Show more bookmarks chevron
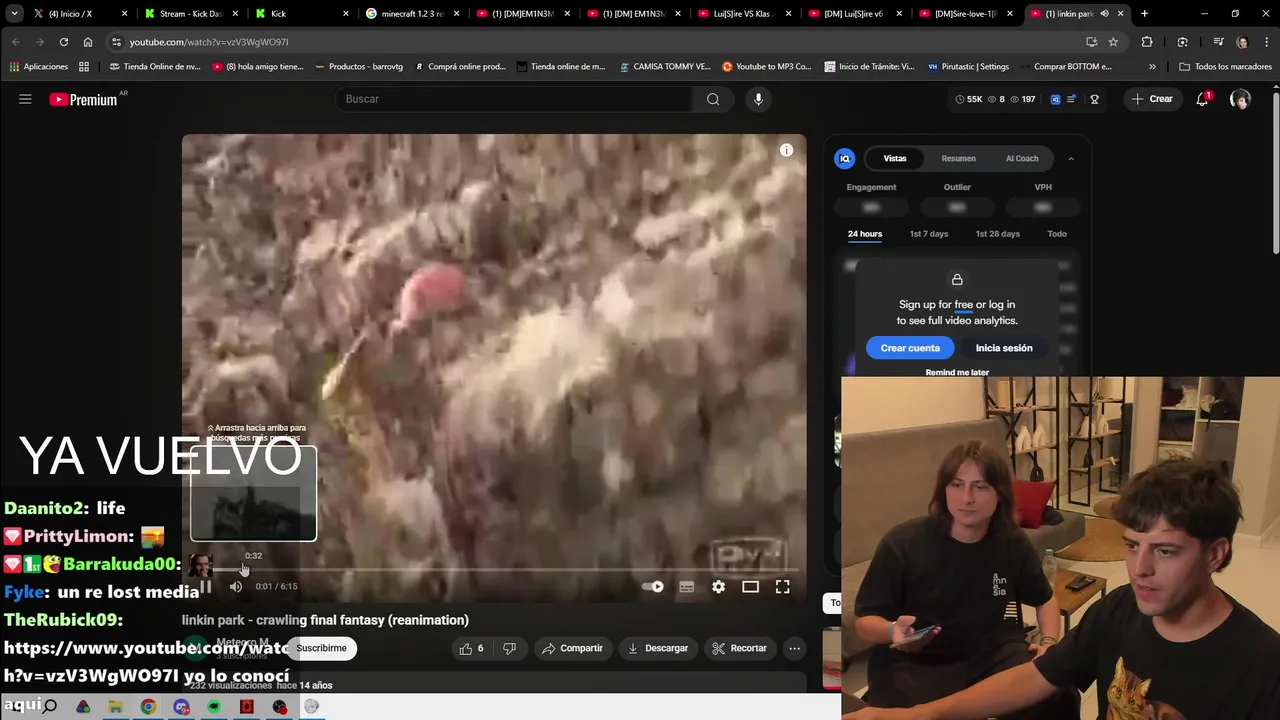Image resolution: width=1280 pixels, height=720 pixels. (x=1152, y=67)
